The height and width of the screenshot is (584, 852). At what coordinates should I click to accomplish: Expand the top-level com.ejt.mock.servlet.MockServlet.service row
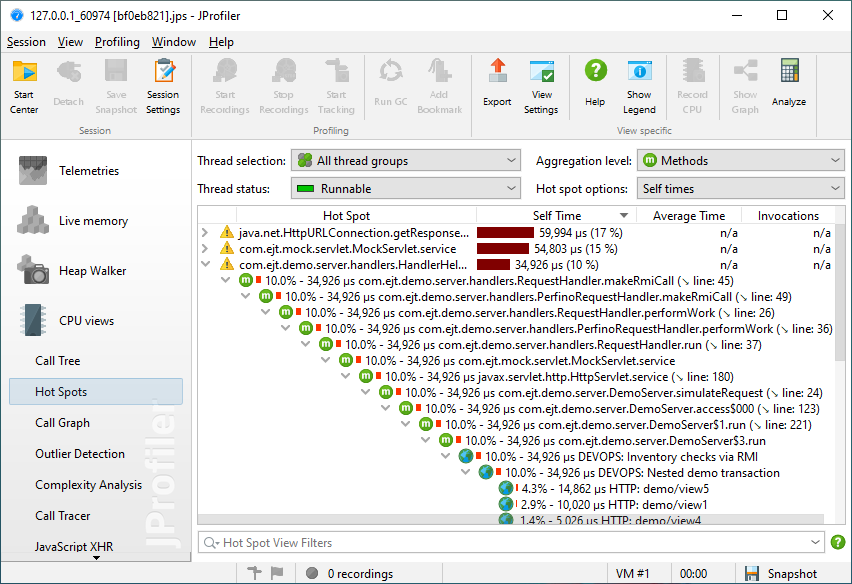click(x=205, y=249)
